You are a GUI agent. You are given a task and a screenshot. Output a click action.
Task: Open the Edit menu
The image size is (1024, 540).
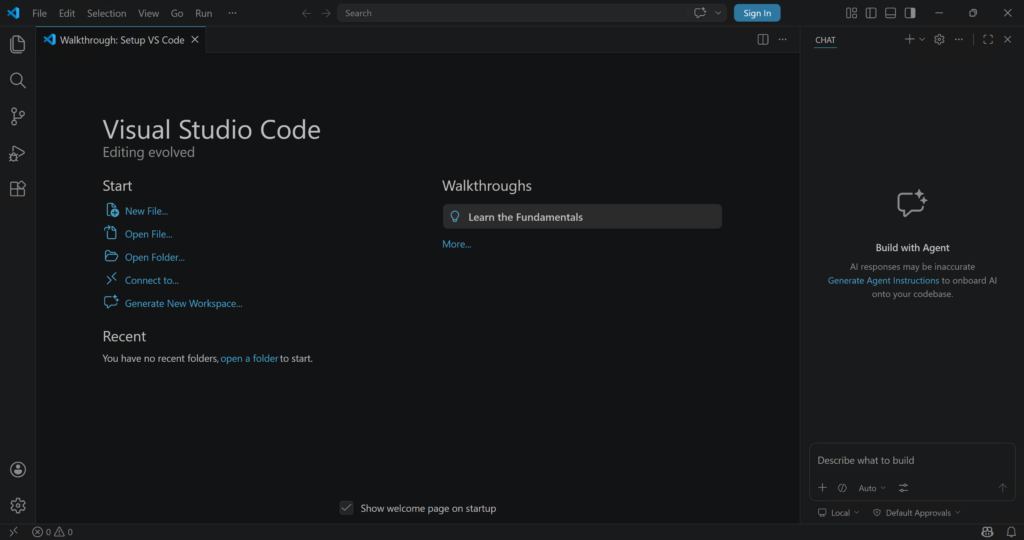point(67,13)
